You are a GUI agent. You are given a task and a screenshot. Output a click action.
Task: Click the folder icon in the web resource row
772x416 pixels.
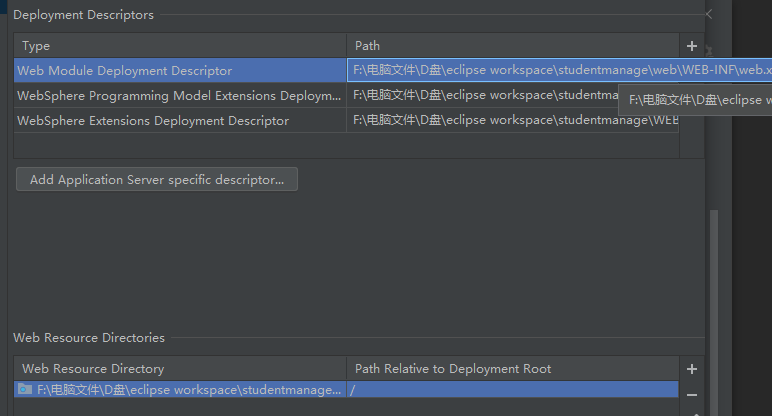pos(25,389)
